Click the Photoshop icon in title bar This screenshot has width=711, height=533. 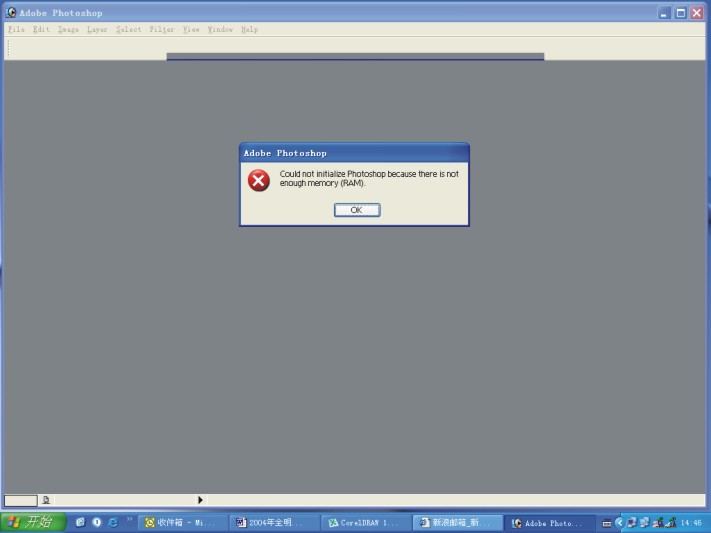11,13
